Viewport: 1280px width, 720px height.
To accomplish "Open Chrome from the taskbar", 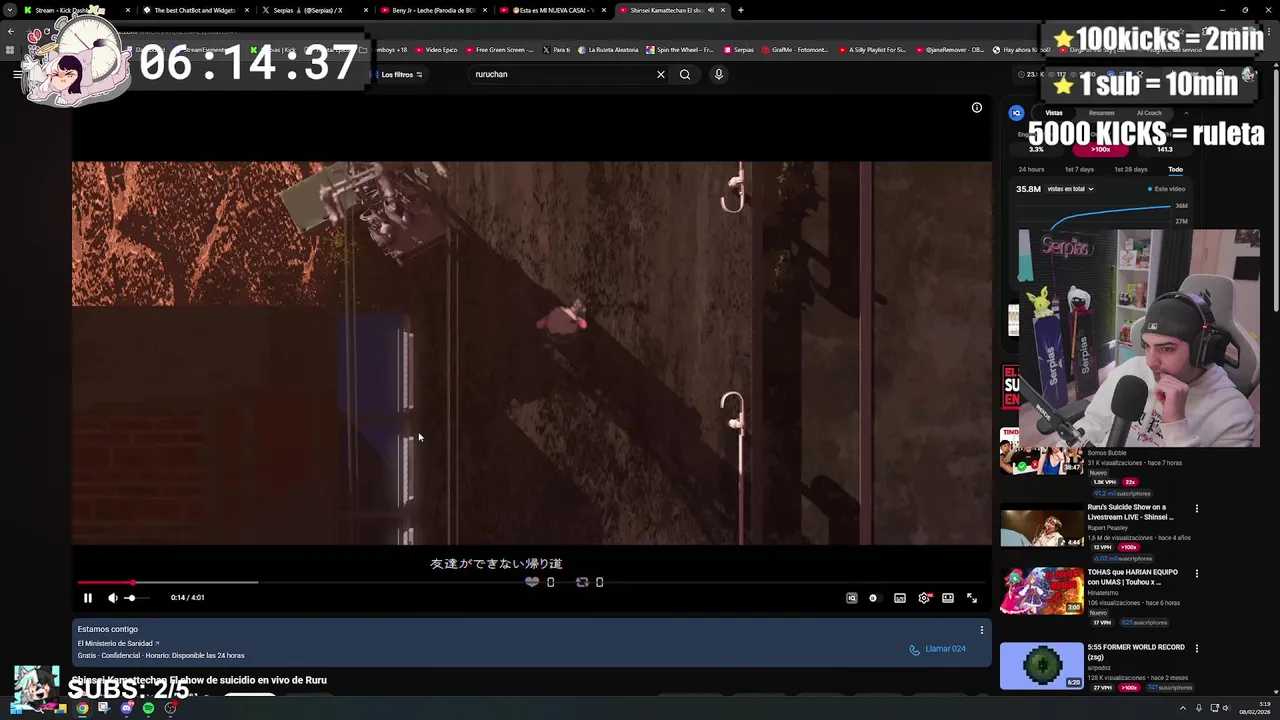I will coord(82,708).
